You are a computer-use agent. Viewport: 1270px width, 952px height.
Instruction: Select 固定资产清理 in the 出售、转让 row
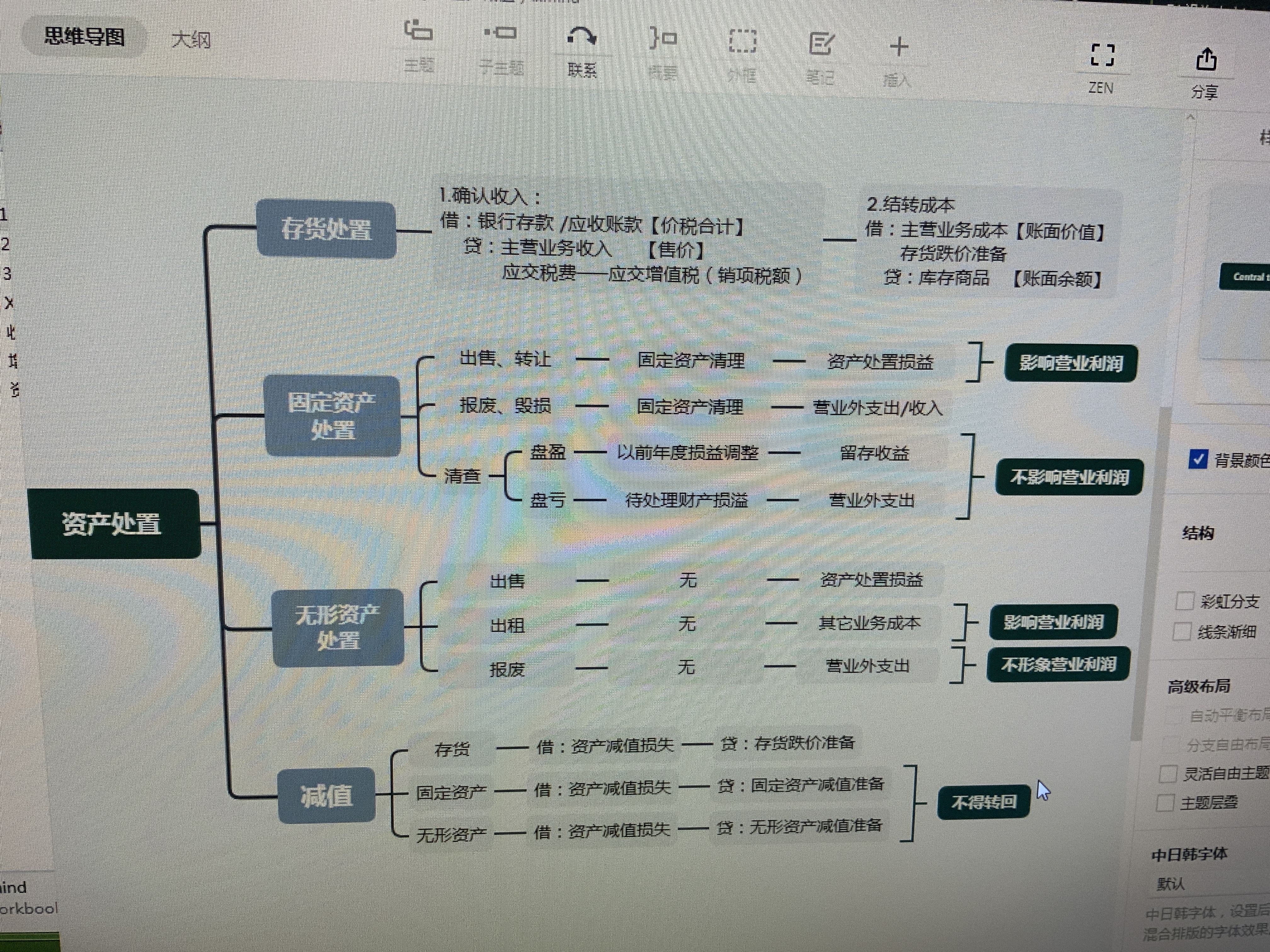tap(691, 360)
